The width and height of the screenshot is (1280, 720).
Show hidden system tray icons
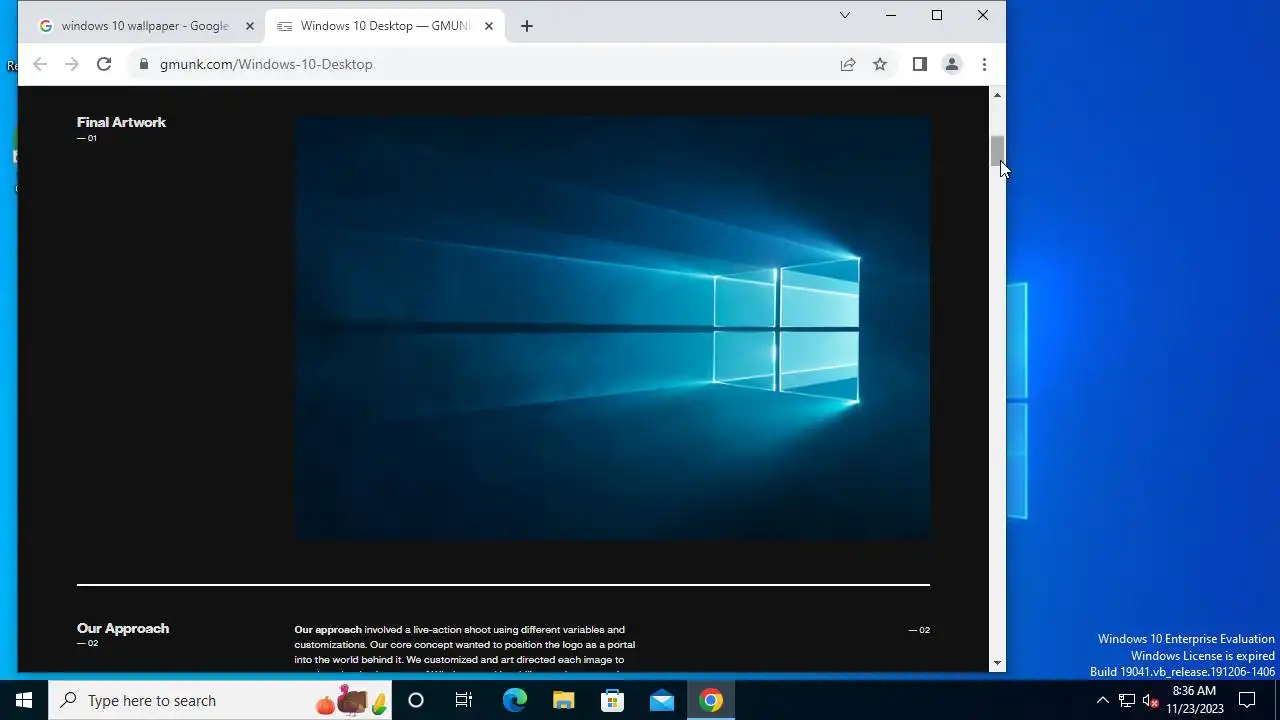1103,700
